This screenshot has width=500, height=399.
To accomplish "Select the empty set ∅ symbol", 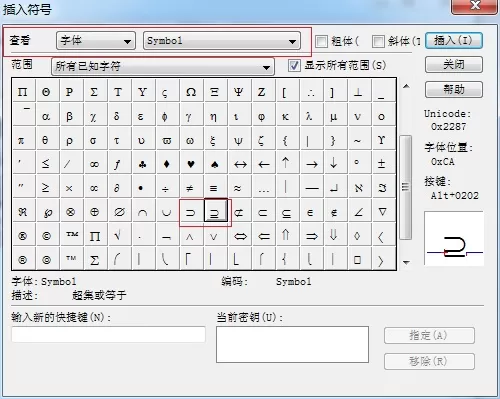I will (119, 212).
